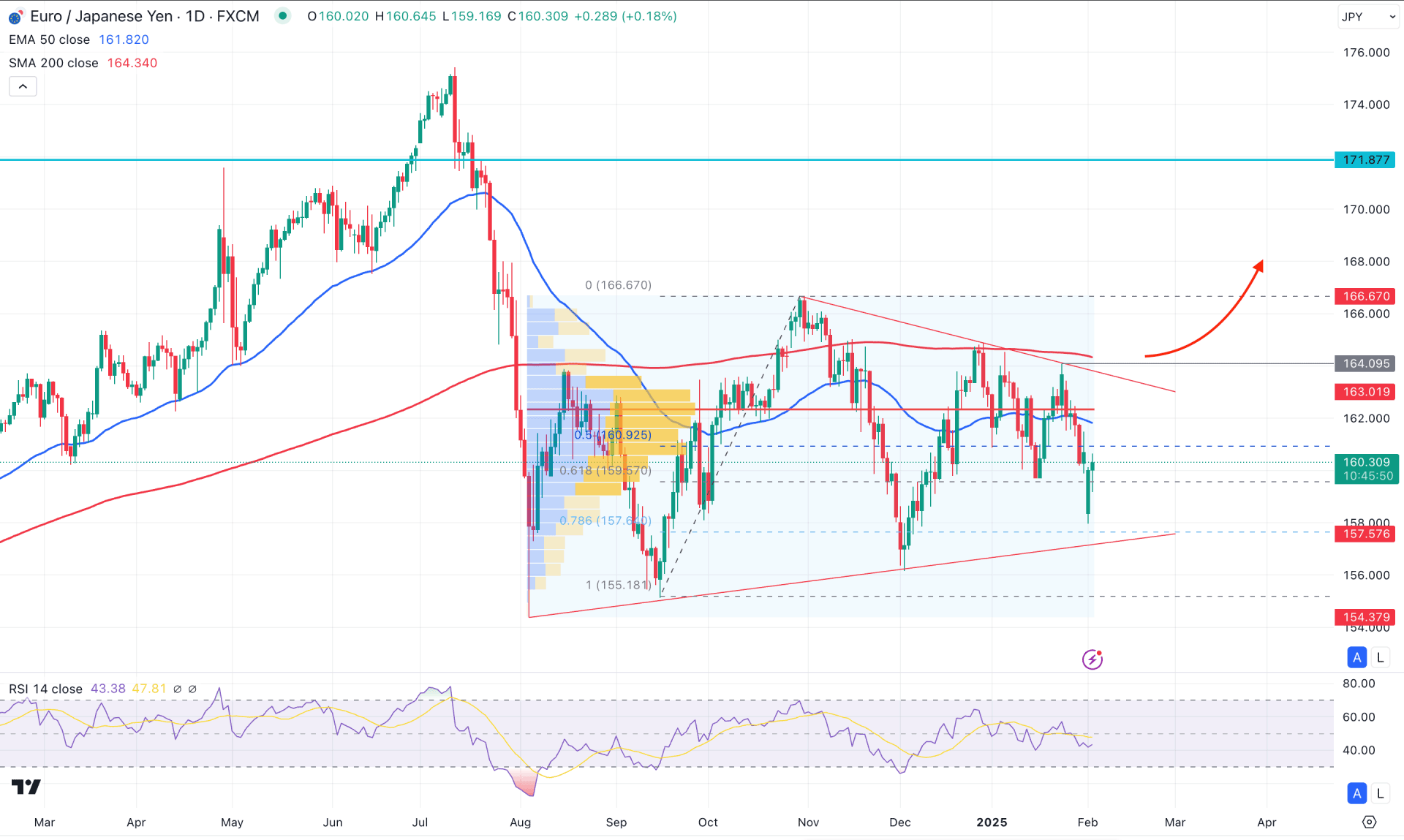The width and height of the screenshot is (1404, 840).
Task: Click the Nov label on time axis
Action: pyautogui.click(x=808, y=822)
